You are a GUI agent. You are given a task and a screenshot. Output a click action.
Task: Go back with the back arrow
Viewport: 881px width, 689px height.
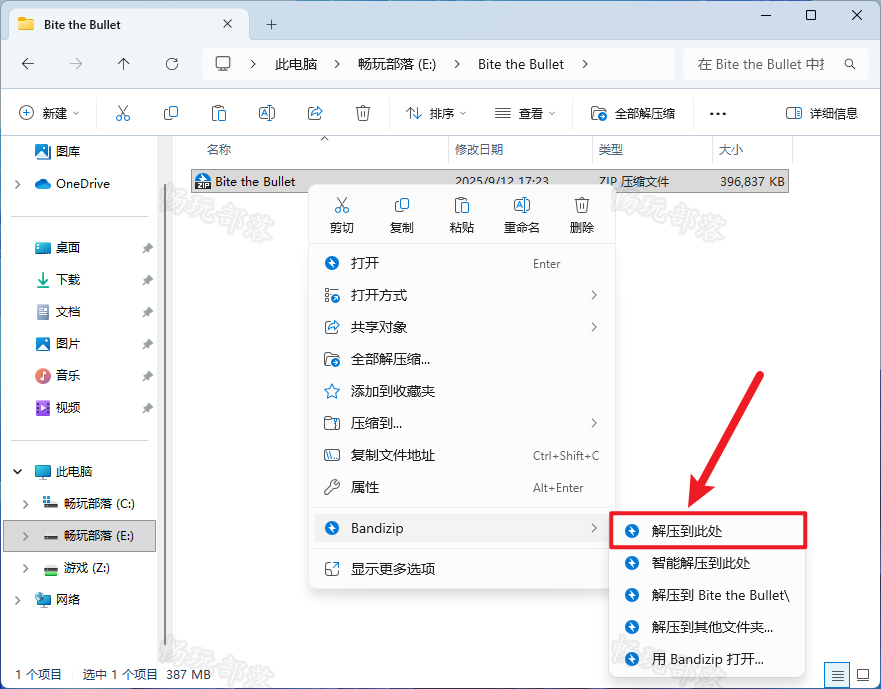(x=28, y=64)
